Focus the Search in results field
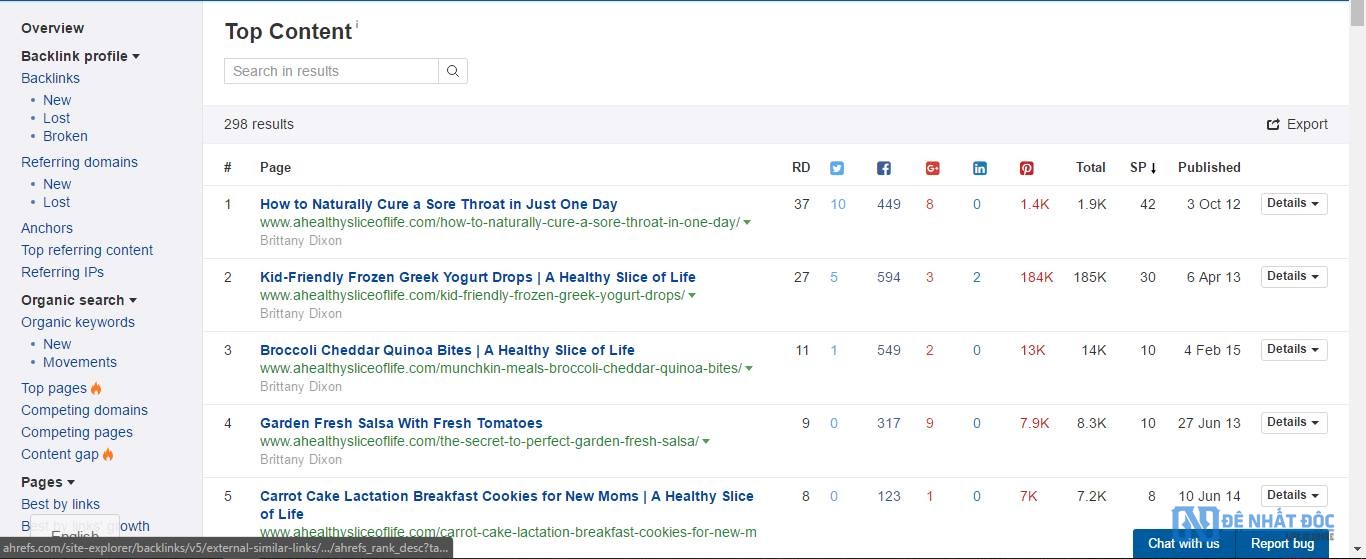 coord(331,71)
